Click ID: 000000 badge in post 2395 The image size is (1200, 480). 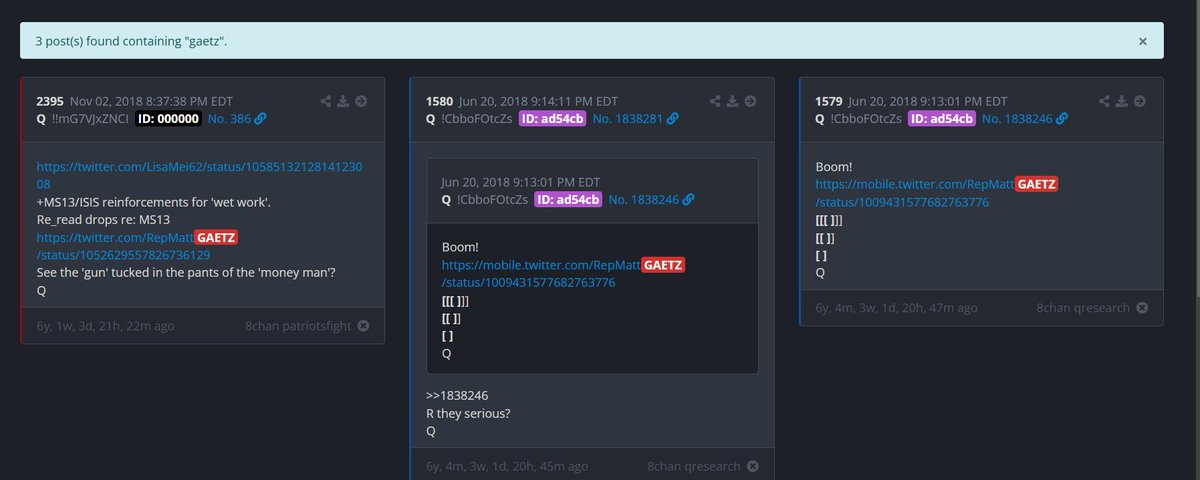click(x=167, y=118)
